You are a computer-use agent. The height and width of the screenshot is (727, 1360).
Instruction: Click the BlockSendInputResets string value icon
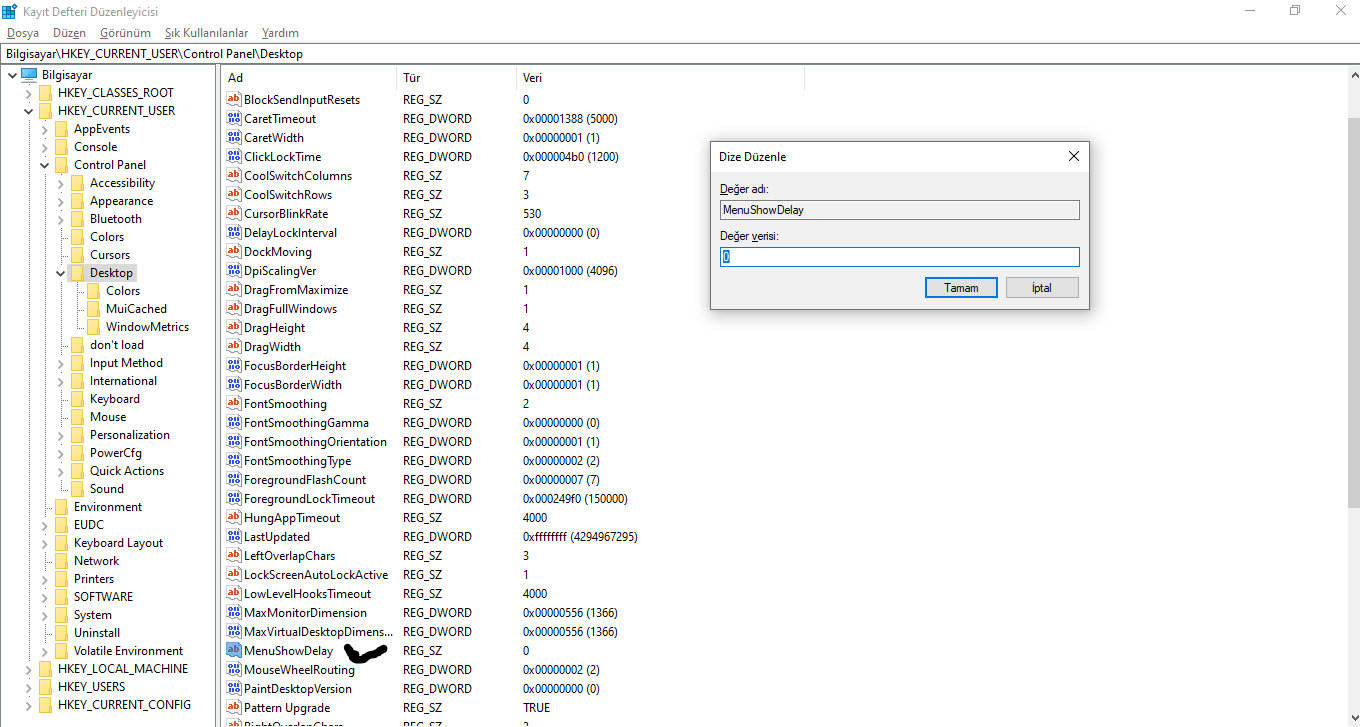(x=234, y=100)
